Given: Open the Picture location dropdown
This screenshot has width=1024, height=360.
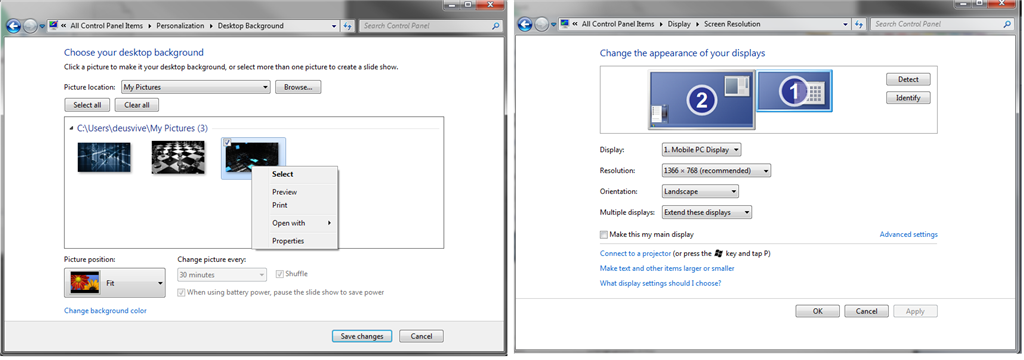Looking at the screenshot, I should pos(196,87).
